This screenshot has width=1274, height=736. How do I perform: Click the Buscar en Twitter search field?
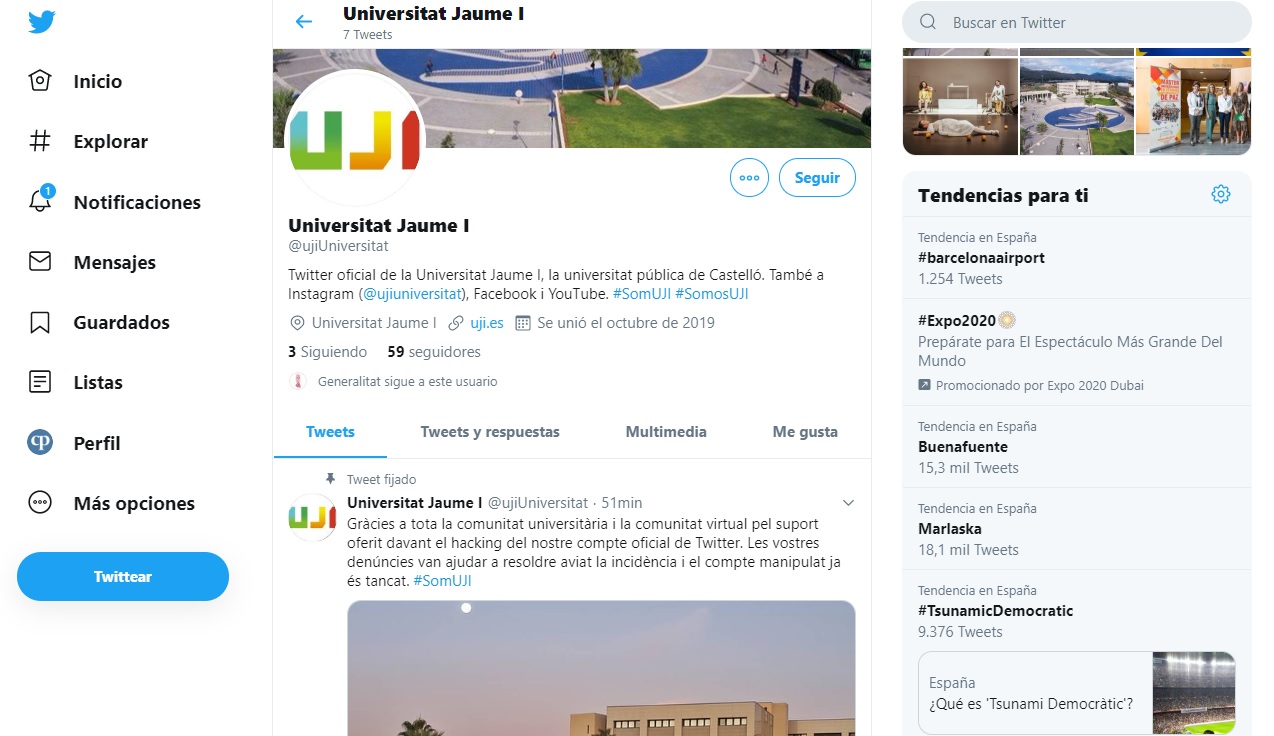pyautogui.click(x=1077, y=22)
